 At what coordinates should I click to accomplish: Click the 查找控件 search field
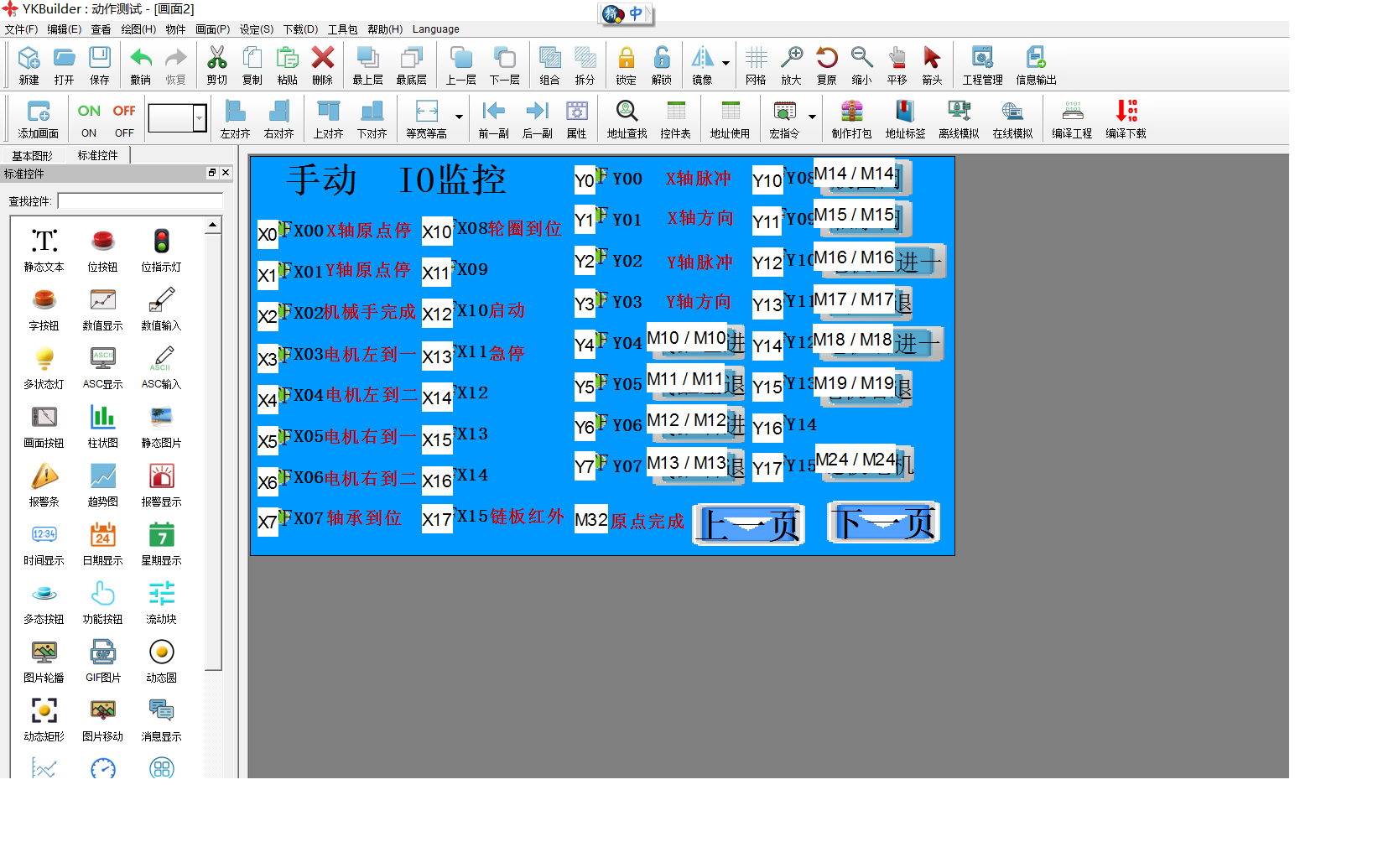[140, 201]
